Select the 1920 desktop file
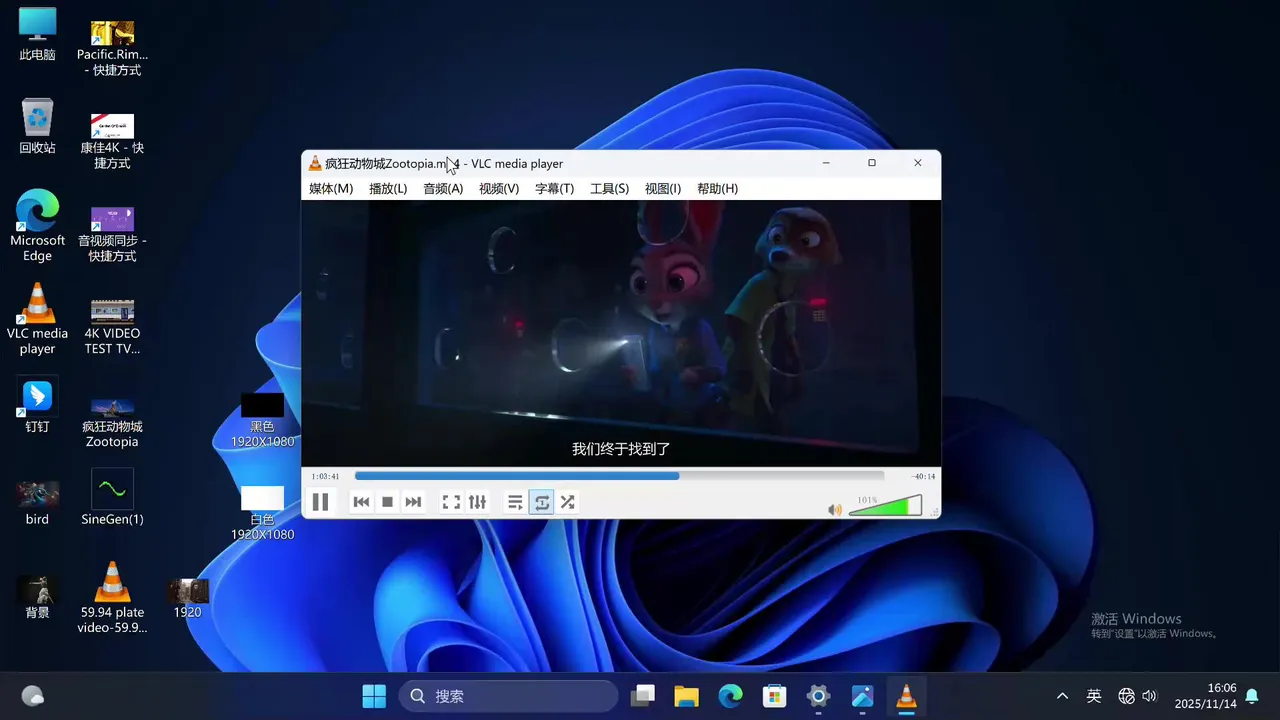 point(188,598)
